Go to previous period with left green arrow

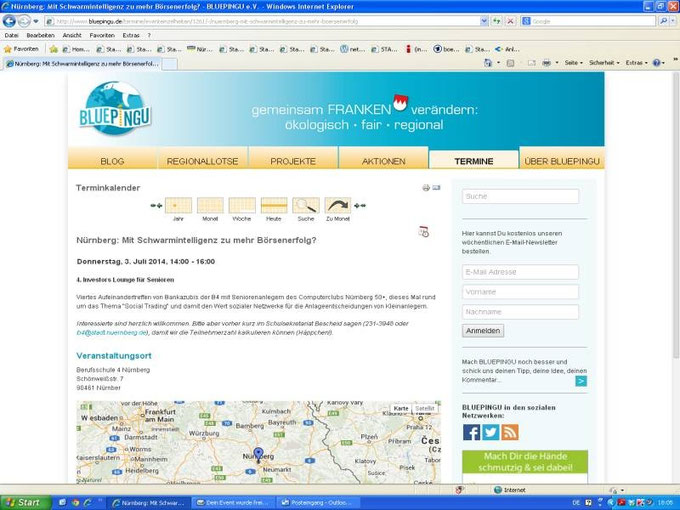coord(157,206)
